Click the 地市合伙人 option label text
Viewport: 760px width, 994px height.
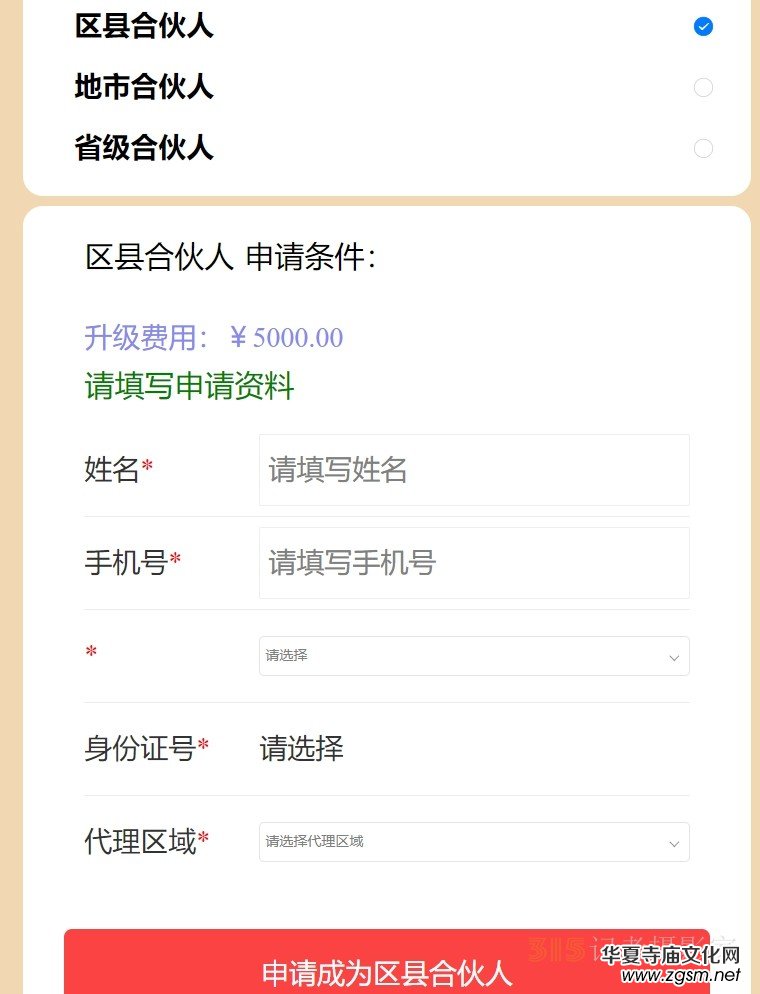[x=144, y=88]
